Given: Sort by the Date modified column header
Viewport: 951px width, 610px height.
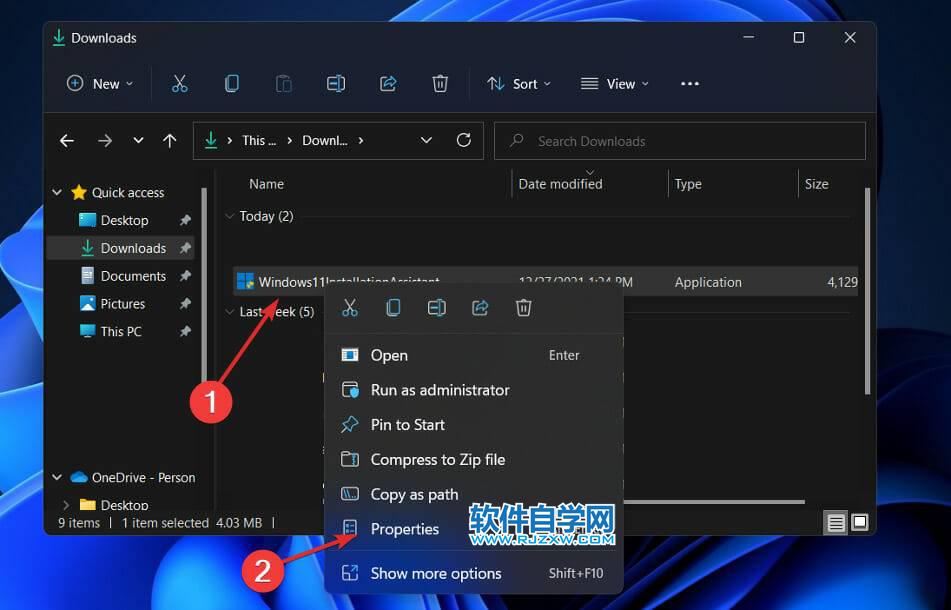Looking at the screenshot, I should [560, 184].
